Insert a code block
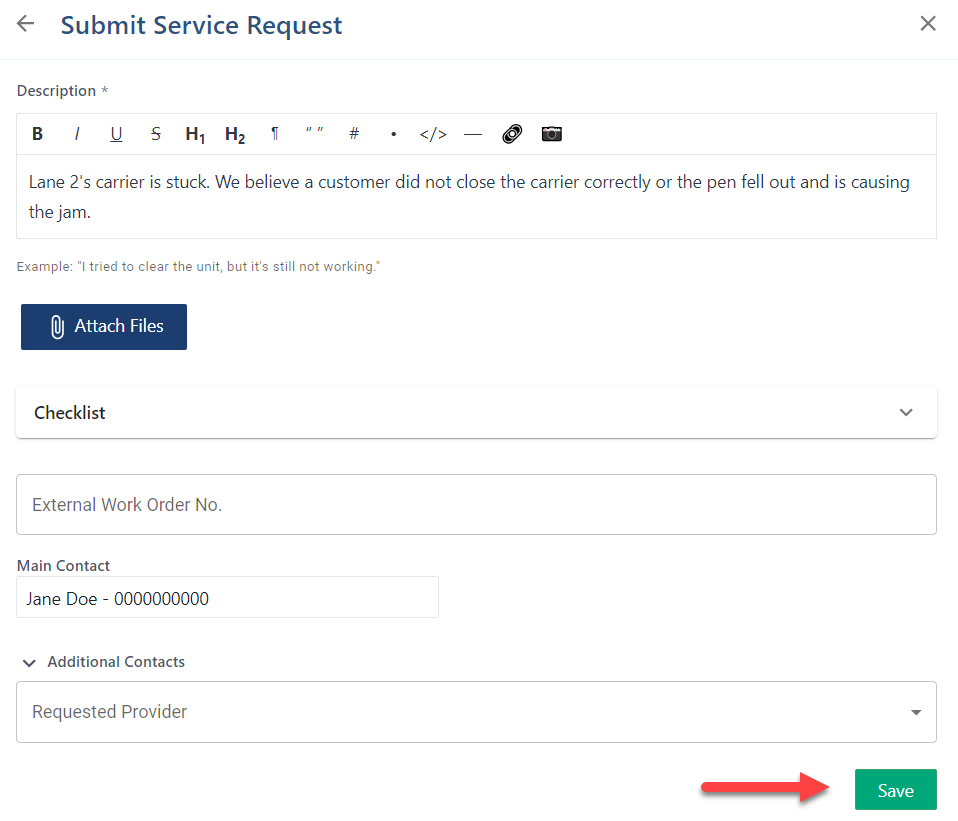The height and width of the screenshot is (821, 958). pyautogui.click(x=433, y=134)
